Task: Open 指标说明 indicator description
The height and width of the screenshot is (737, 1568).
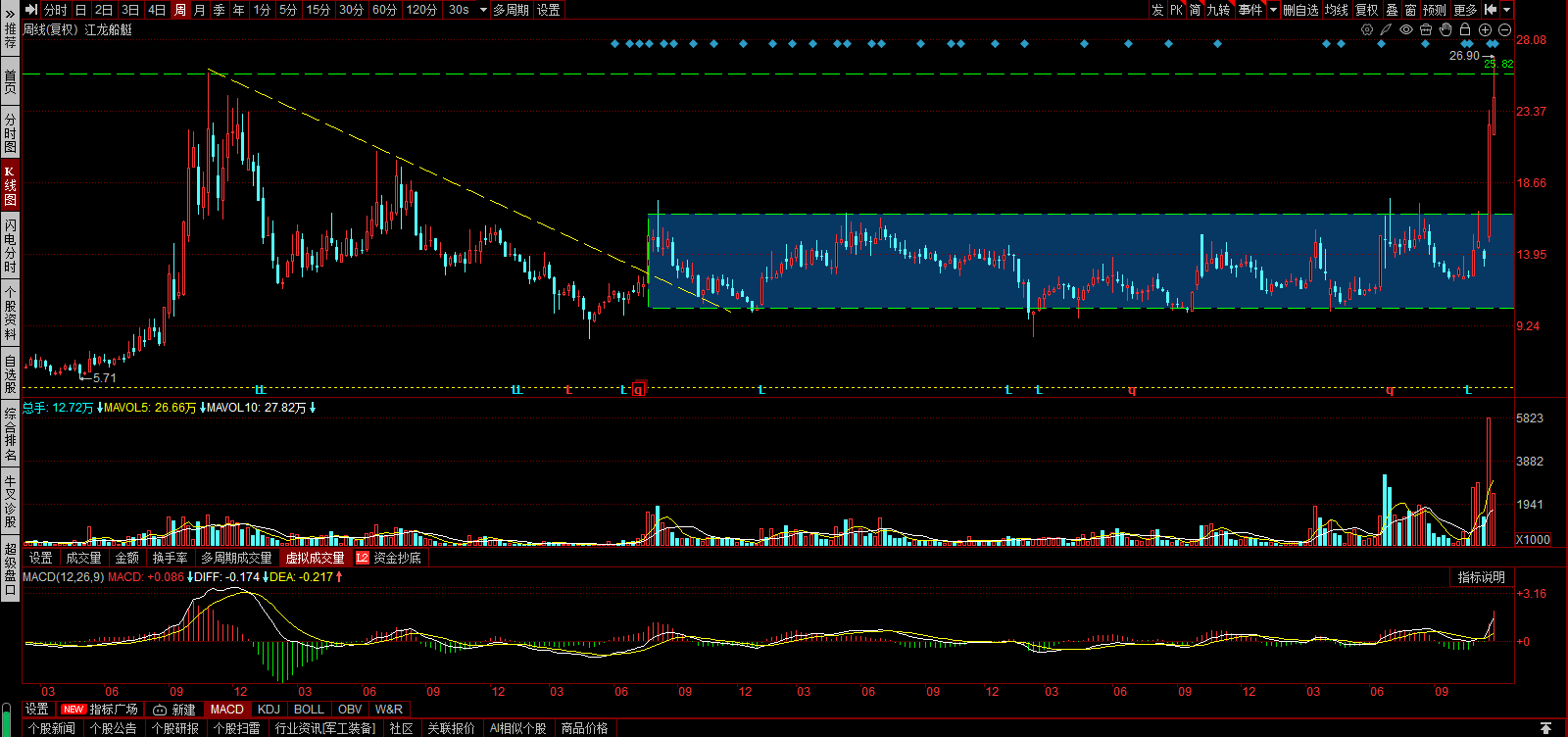Action: click(1481, 577)
